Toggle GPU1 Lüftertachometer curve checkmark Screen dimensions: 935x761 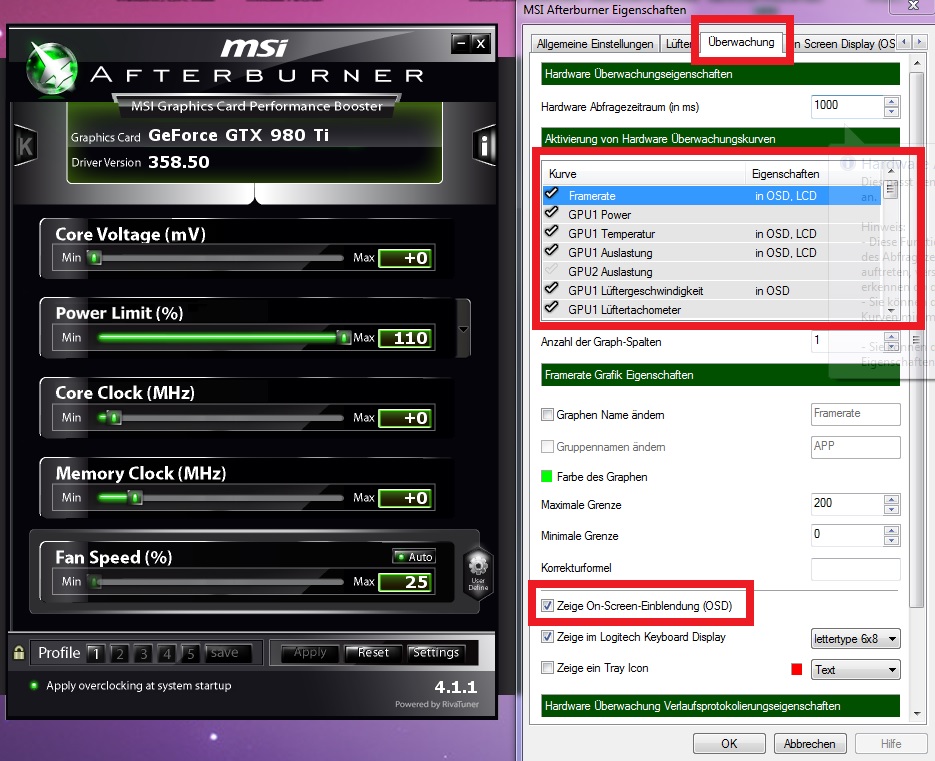click(552, 308)
